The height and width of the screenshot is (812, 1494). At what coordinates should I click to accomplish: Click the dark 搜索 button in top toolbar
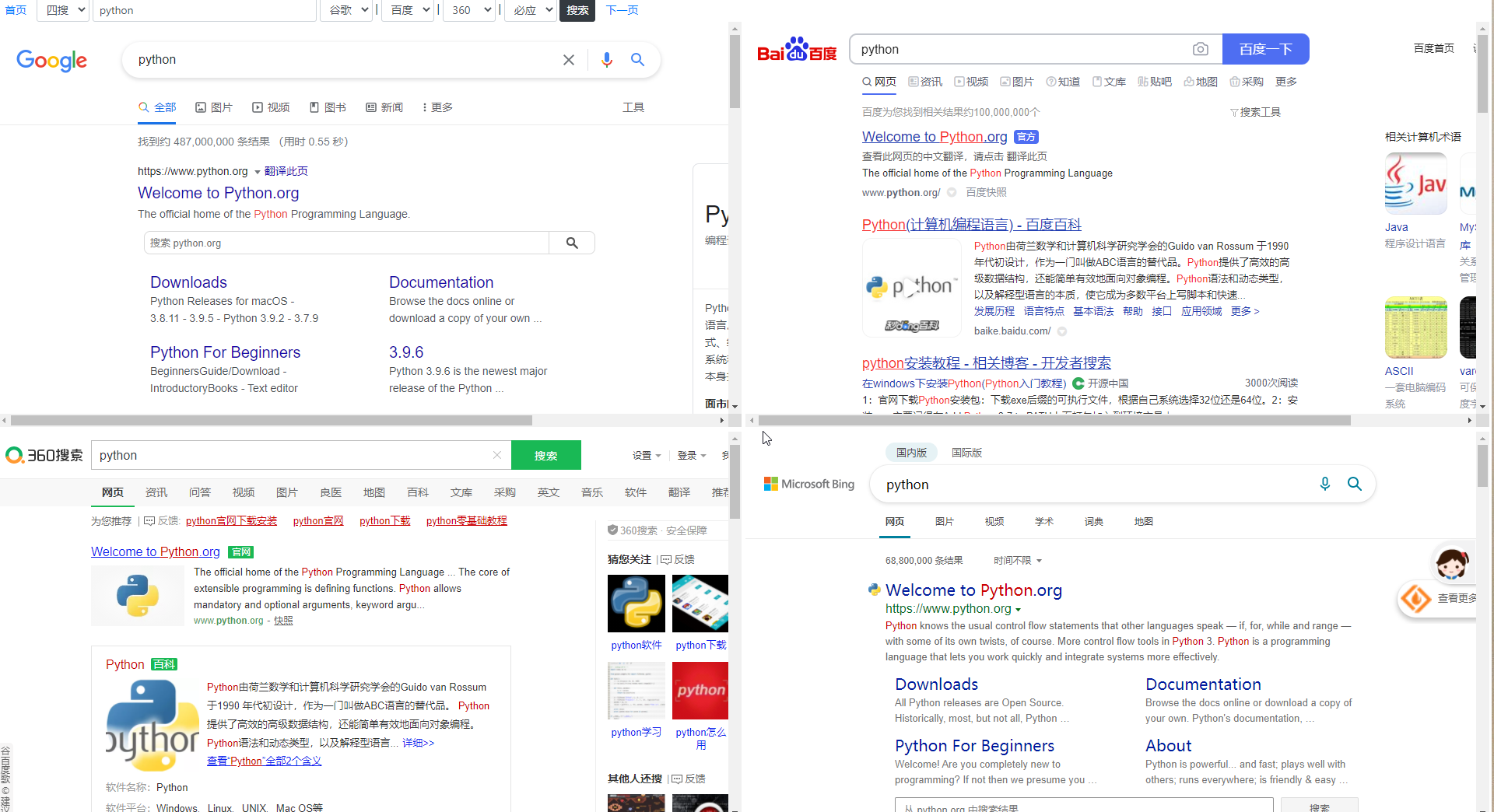pos(577,10)
